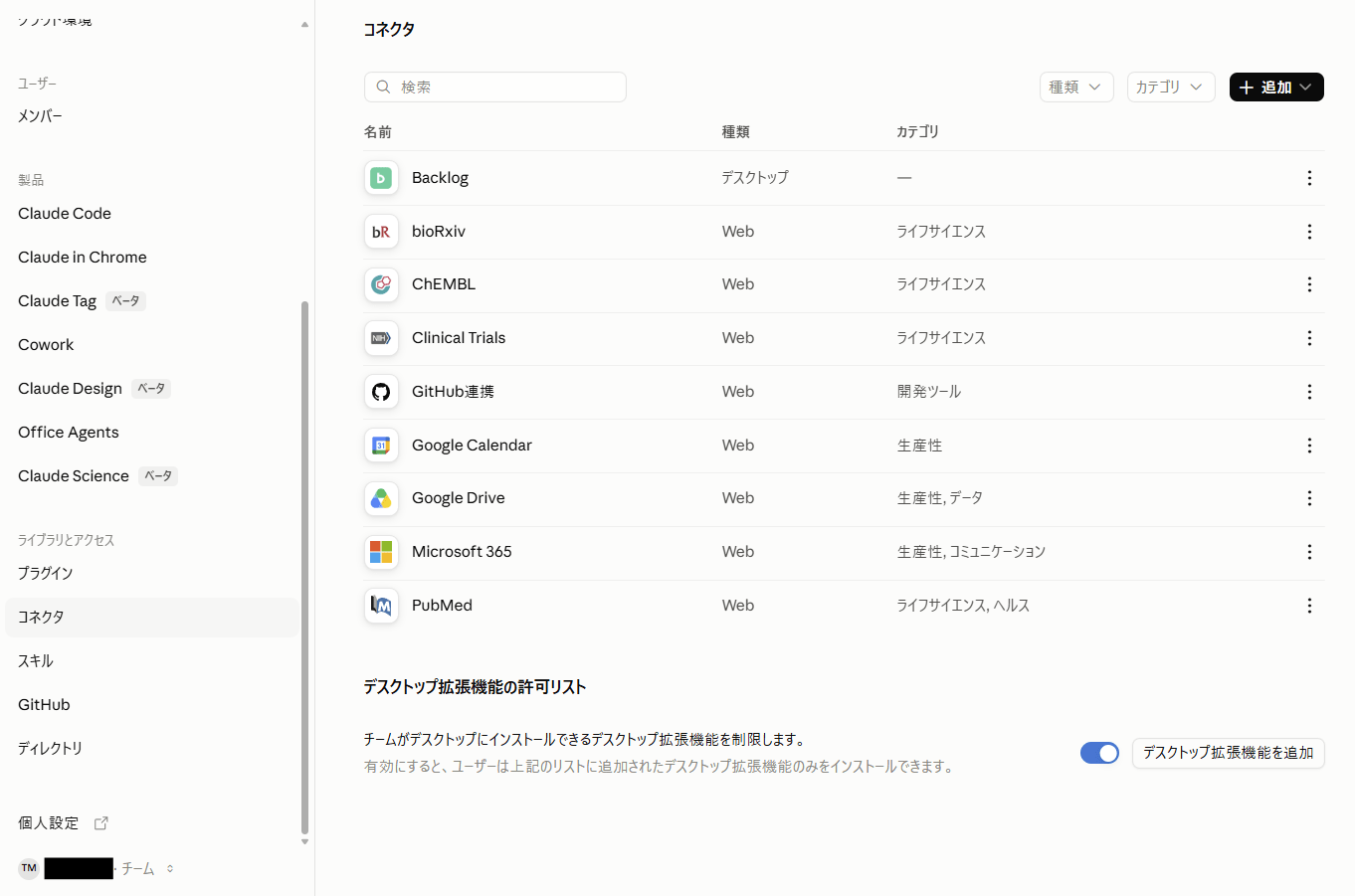Image resolution: width=1355 pixels, height=896 pixels.
Task: Select Claude Design in the sidebar
Action: coord(70,389)
